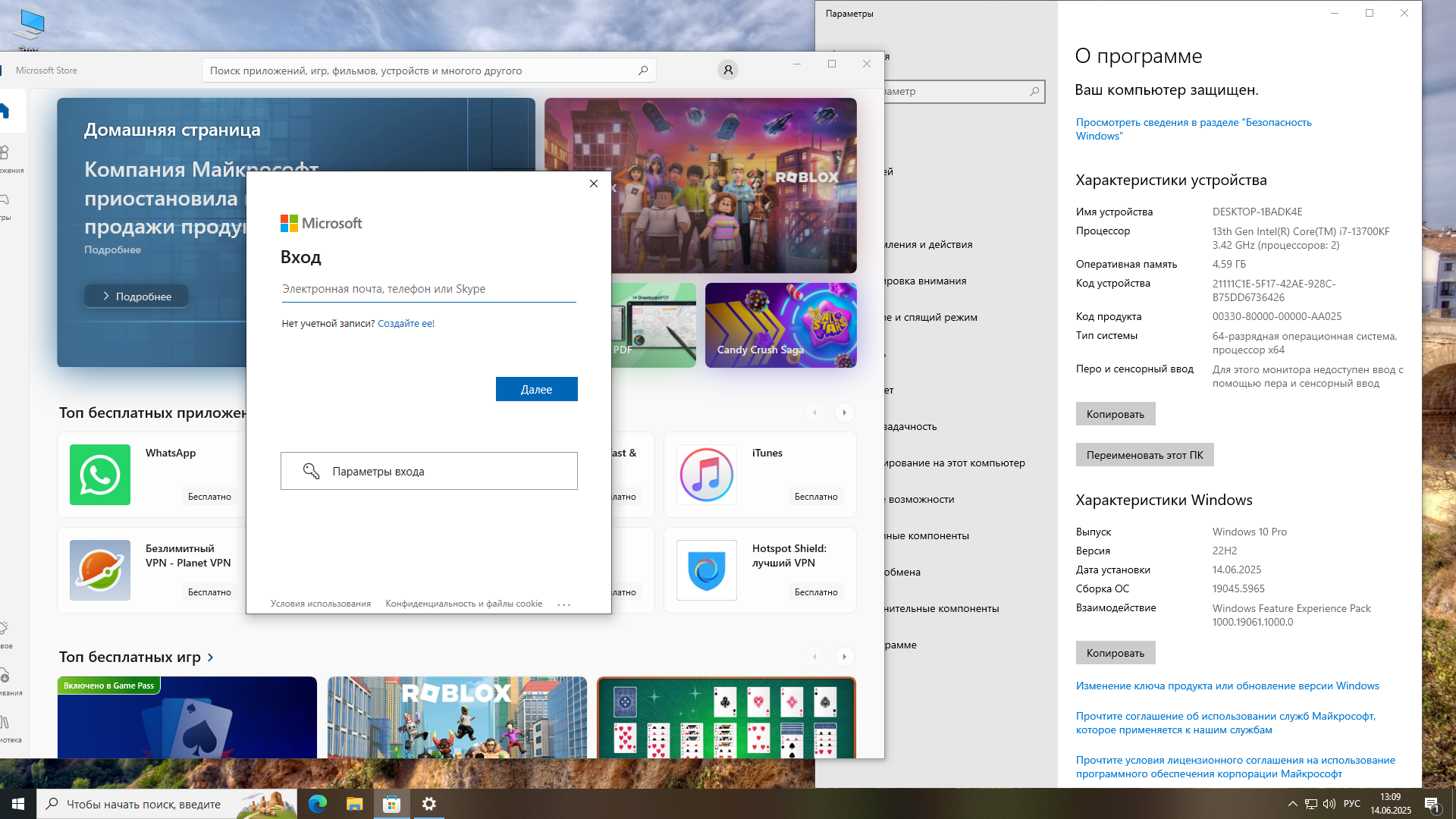This screenshot has height=819, width=1456.
Task: Show next top free games page arrow
Action: tap(845, 657)
